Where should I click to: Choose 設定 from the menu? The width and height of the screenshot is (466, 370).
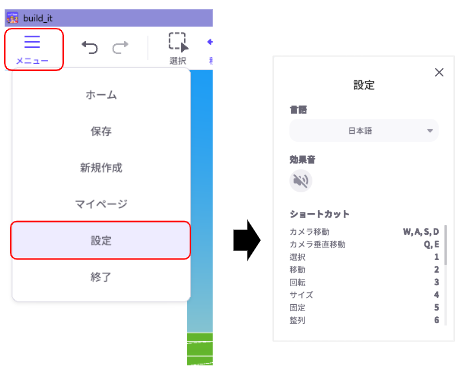[101, 240]
